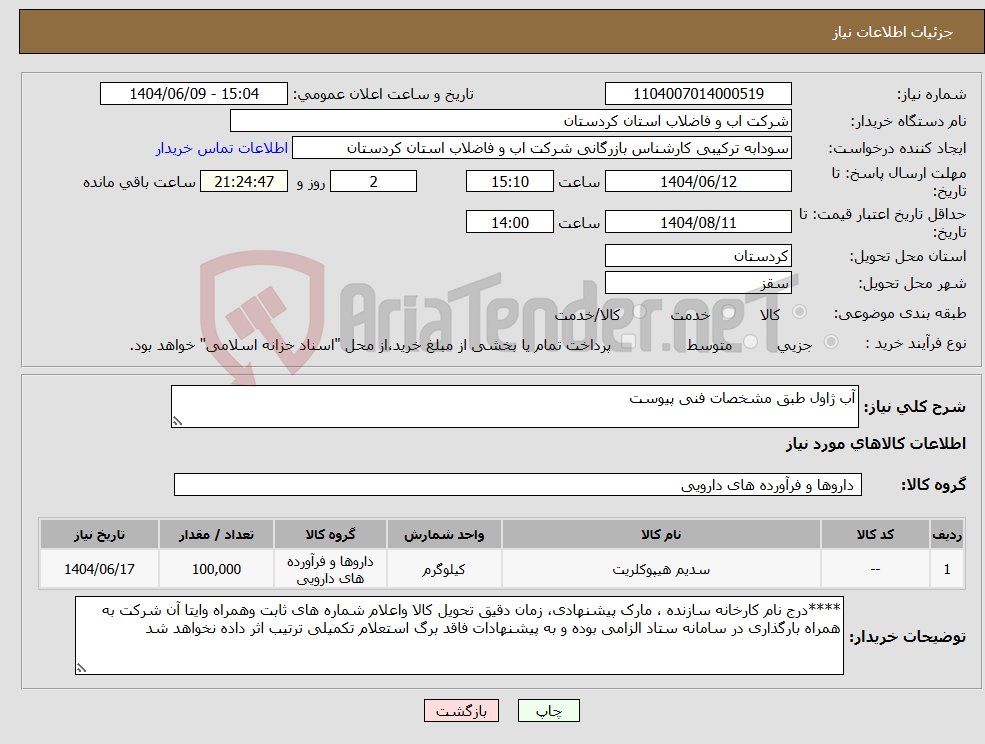Click the countdown timer showing 21:24:47
Viewport: 985px width, 744px height.
(x=245, y=181)
